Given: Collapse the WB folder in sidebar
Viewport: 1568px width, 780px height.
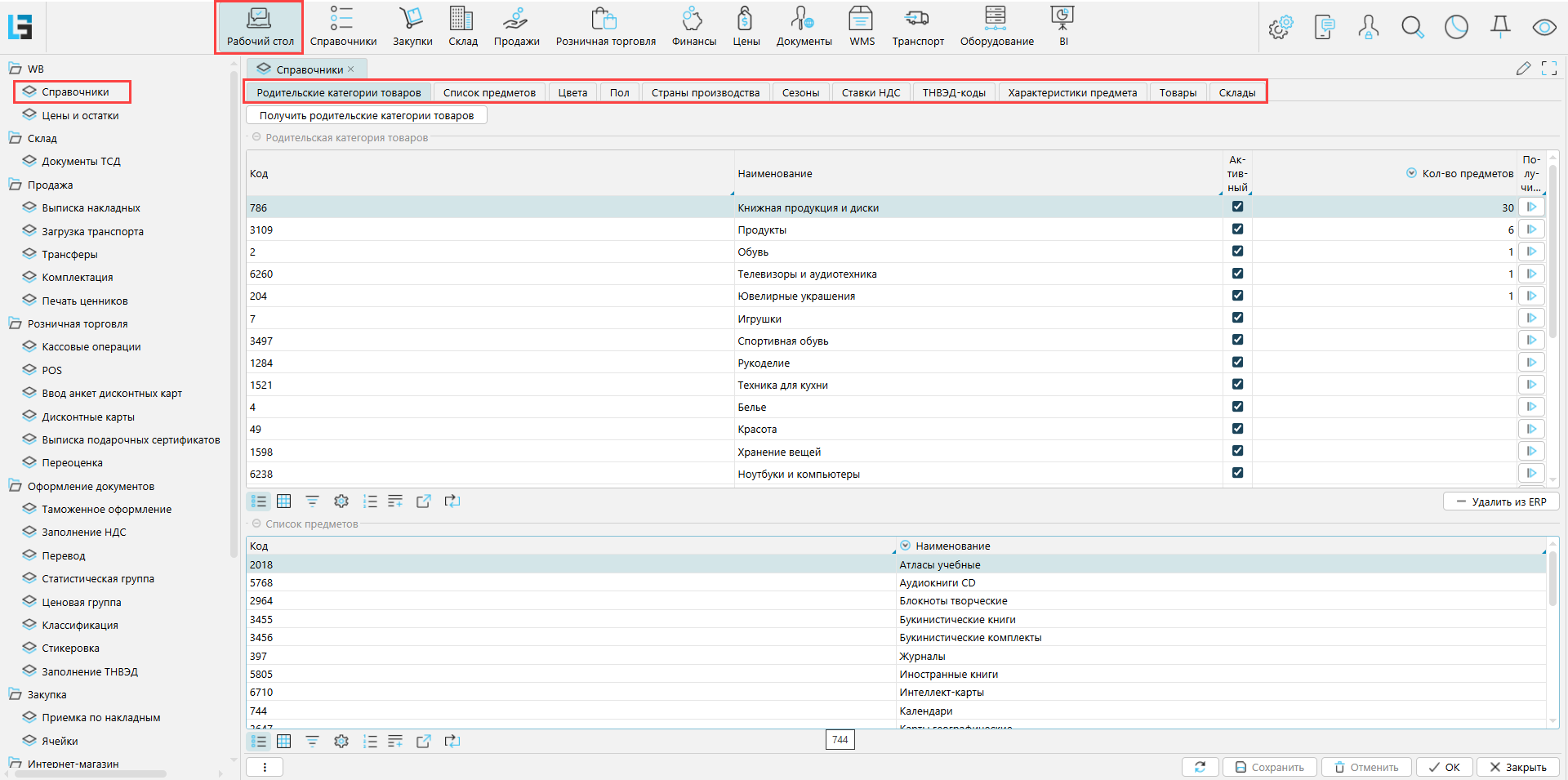Looking at the screenshot, I should [x=16, y=69].
